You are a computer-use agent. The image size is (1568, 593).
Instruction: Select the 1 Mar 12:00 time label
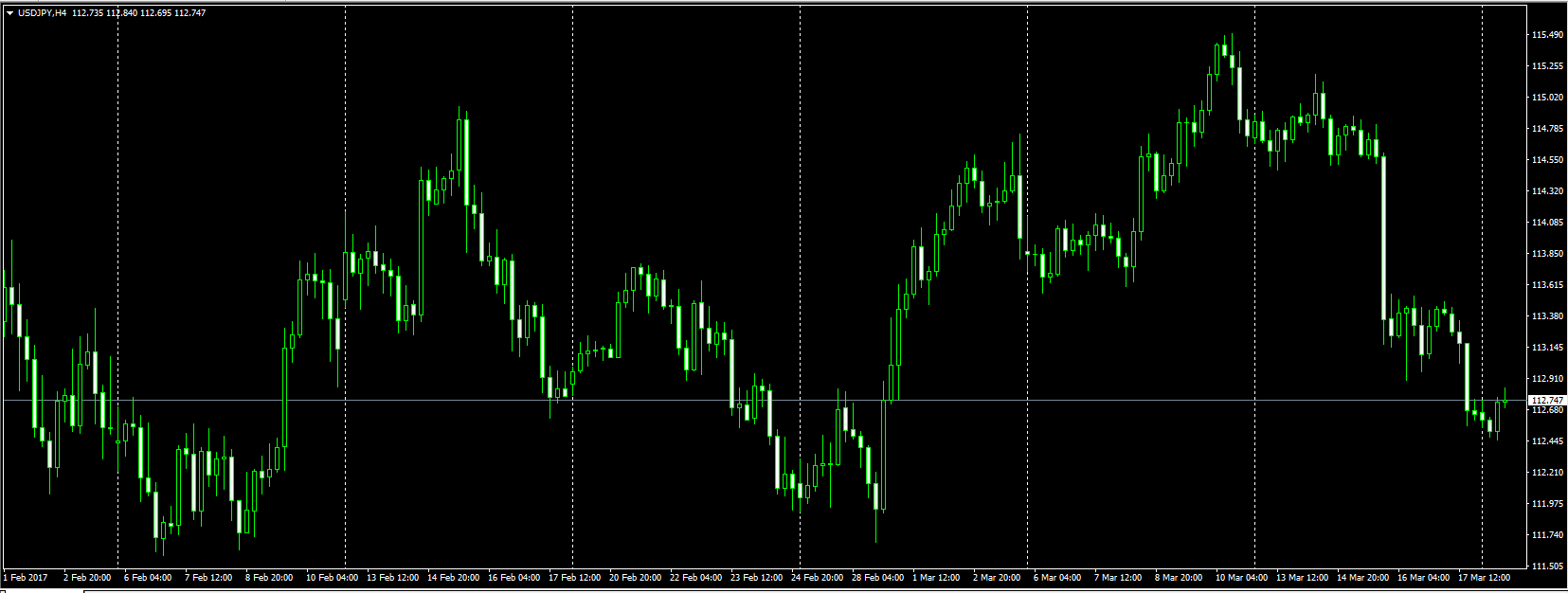(936, 578)
